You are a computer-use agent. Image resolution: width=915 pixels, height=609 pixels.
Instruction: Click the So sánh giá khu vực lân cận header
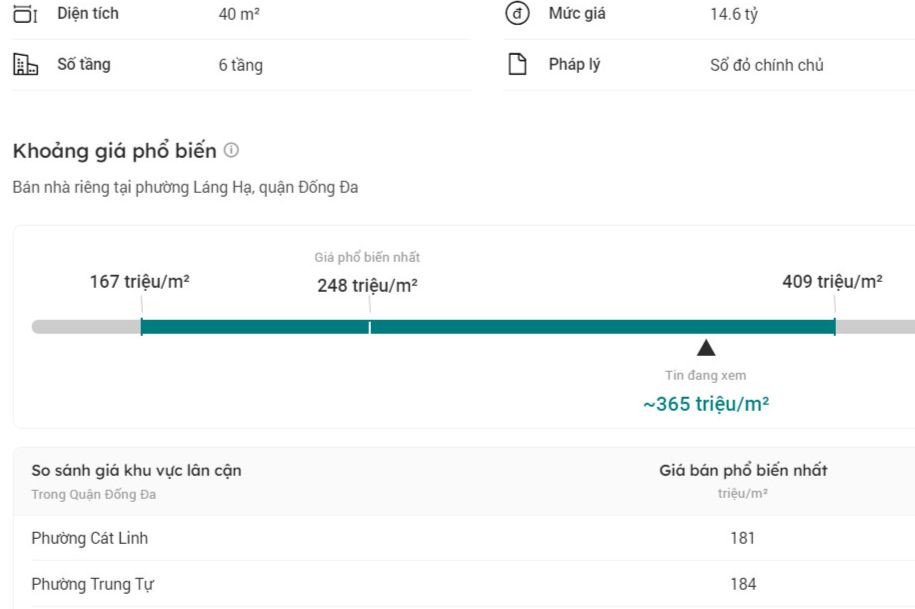(136, 470)
